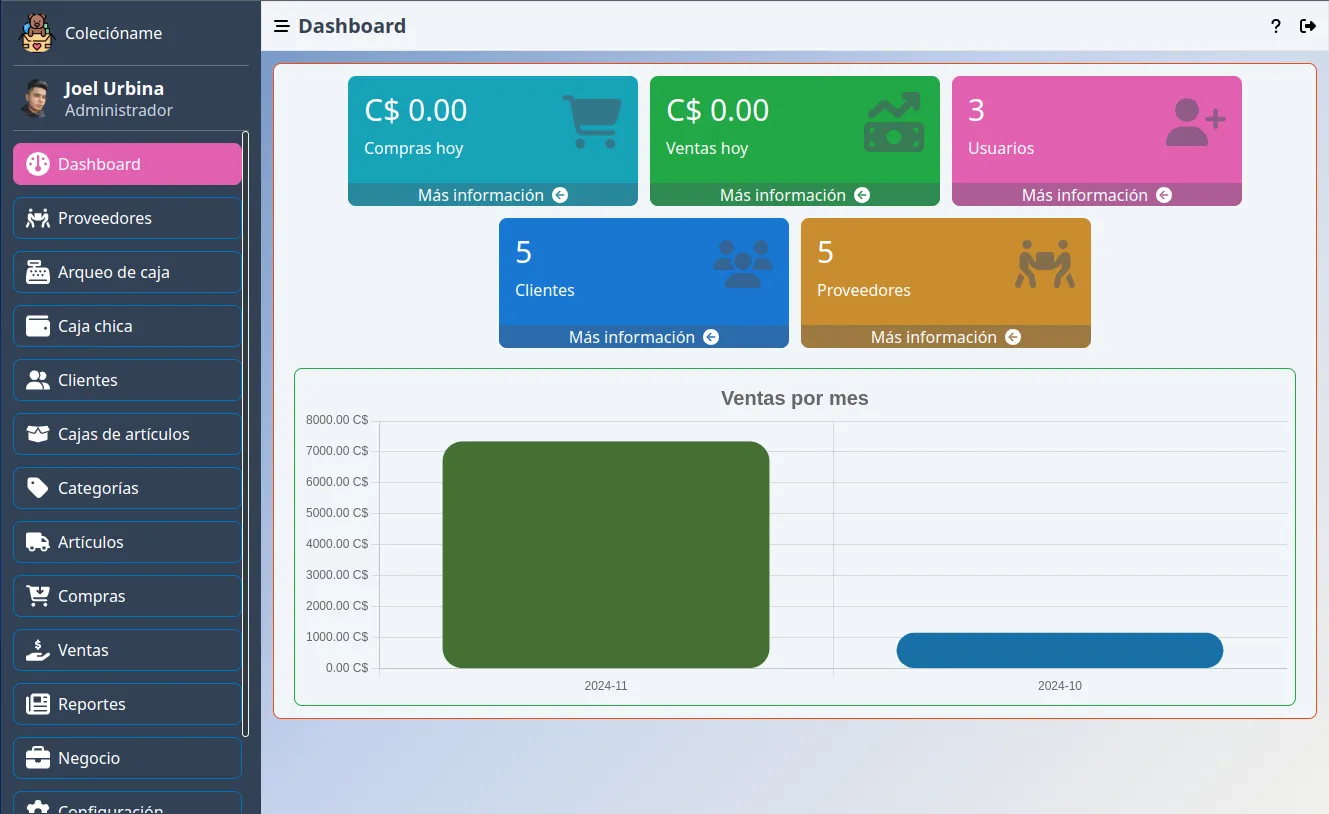Viewport: 1329px width, 814px height.
Task: Click Más información on the Ventas hoy card
Action: click(x=794, y=194)
